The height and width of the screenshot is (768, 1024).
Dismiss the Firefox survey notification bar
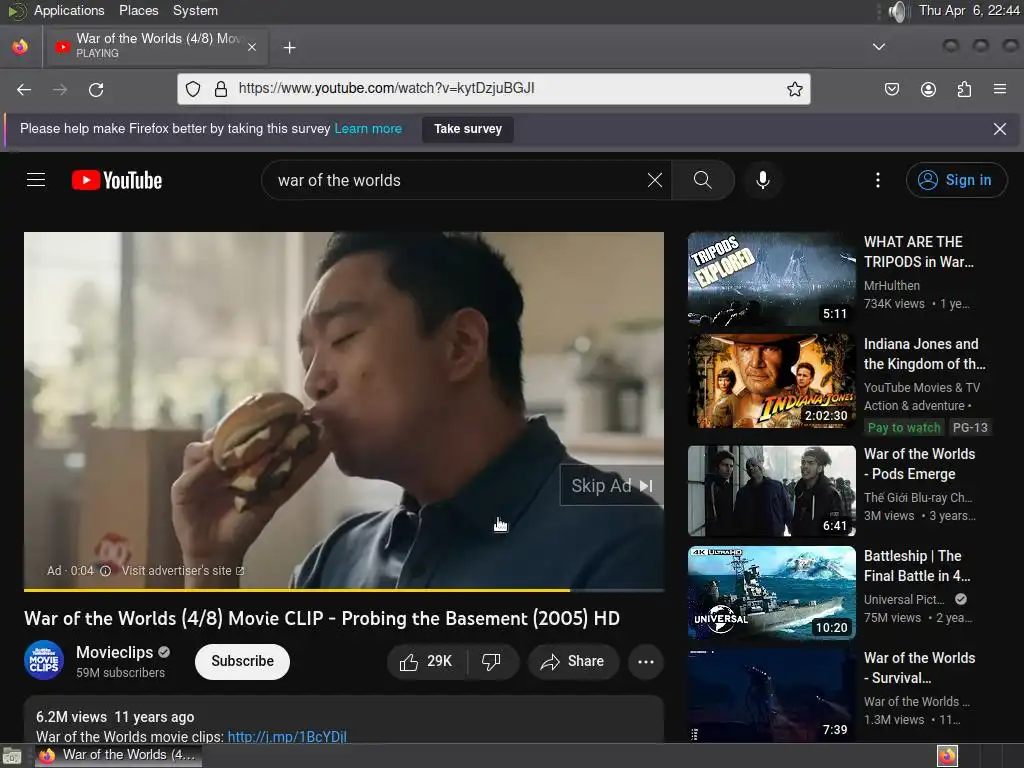tap(999, 129)
